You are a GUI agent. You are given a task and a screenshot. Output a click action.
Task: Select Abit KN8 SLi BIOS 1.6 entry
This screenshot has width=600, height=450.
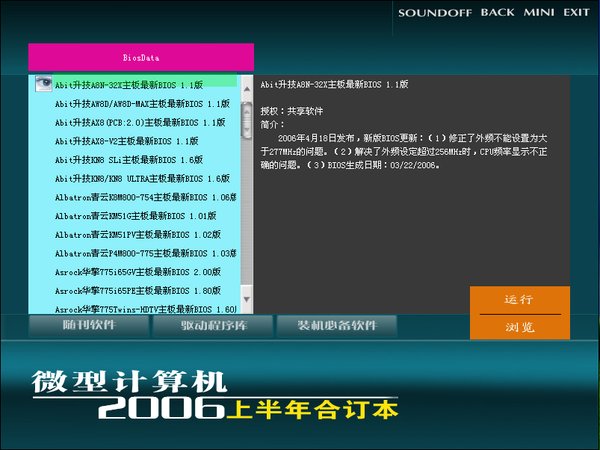pyautogui.click(x=128, y=160)
